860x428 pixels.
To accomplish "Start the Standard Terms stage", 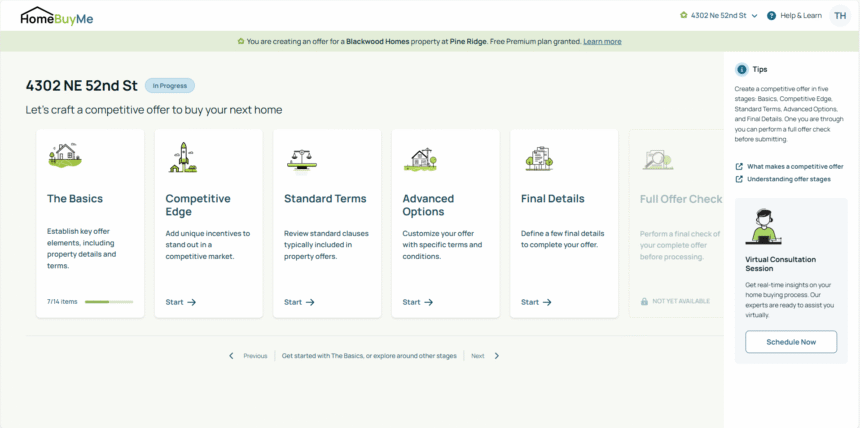I will [x=299, y=302].
